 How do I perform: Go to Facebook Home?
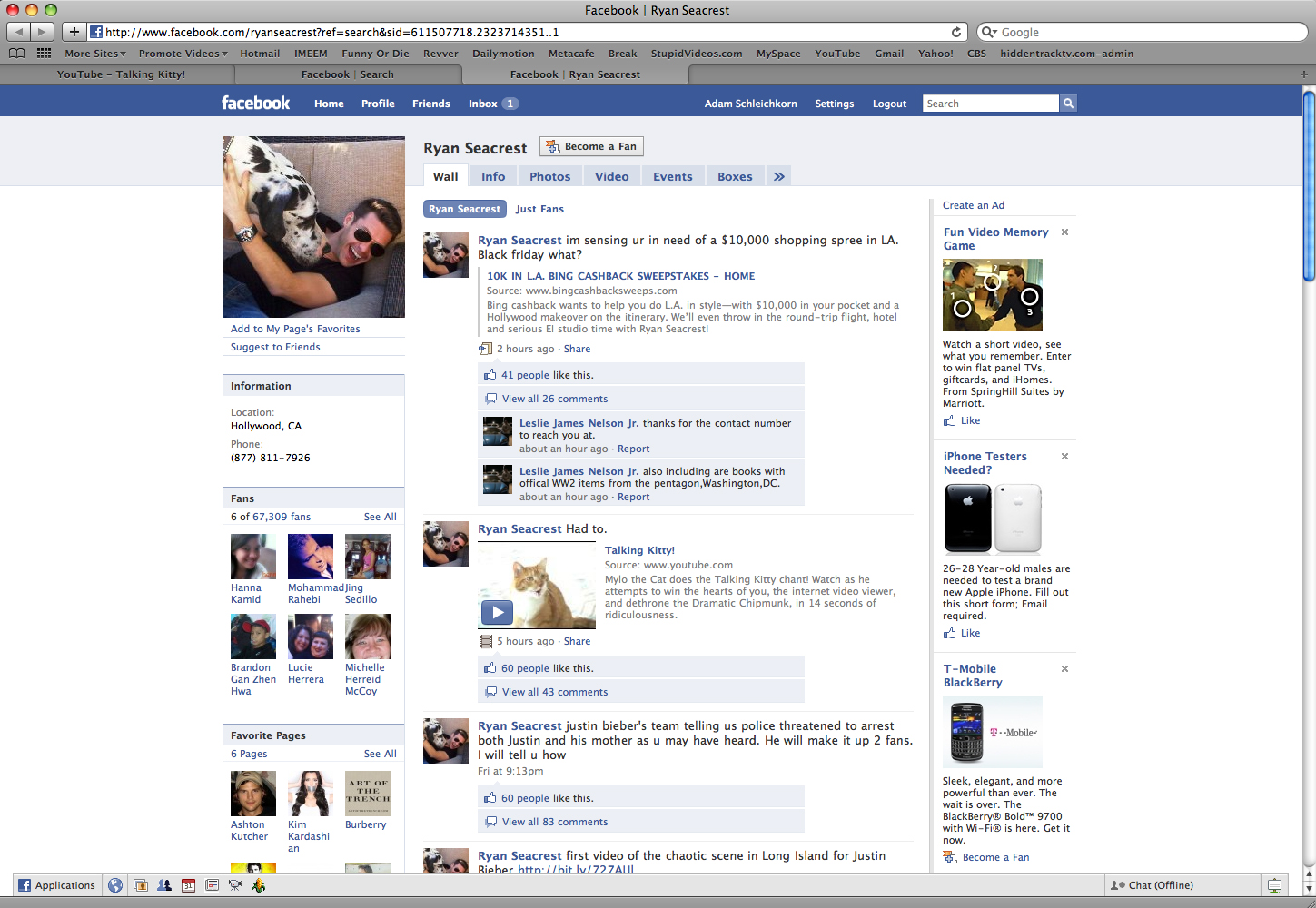(x=329, y=104)
